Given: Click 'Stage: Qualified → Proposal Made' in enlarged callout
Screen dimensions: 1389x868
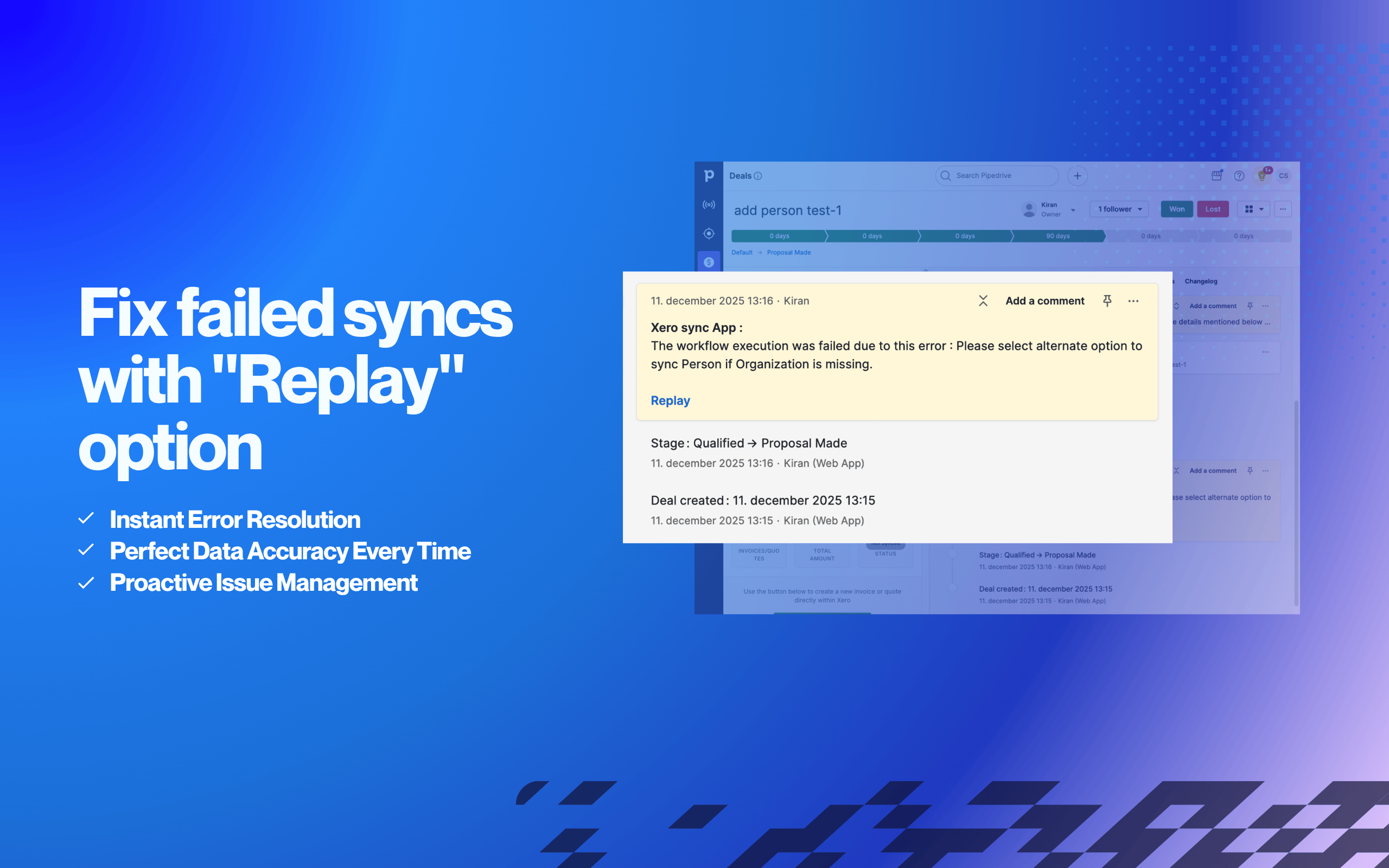Looking at the screenshot, I should coord(748,443).
